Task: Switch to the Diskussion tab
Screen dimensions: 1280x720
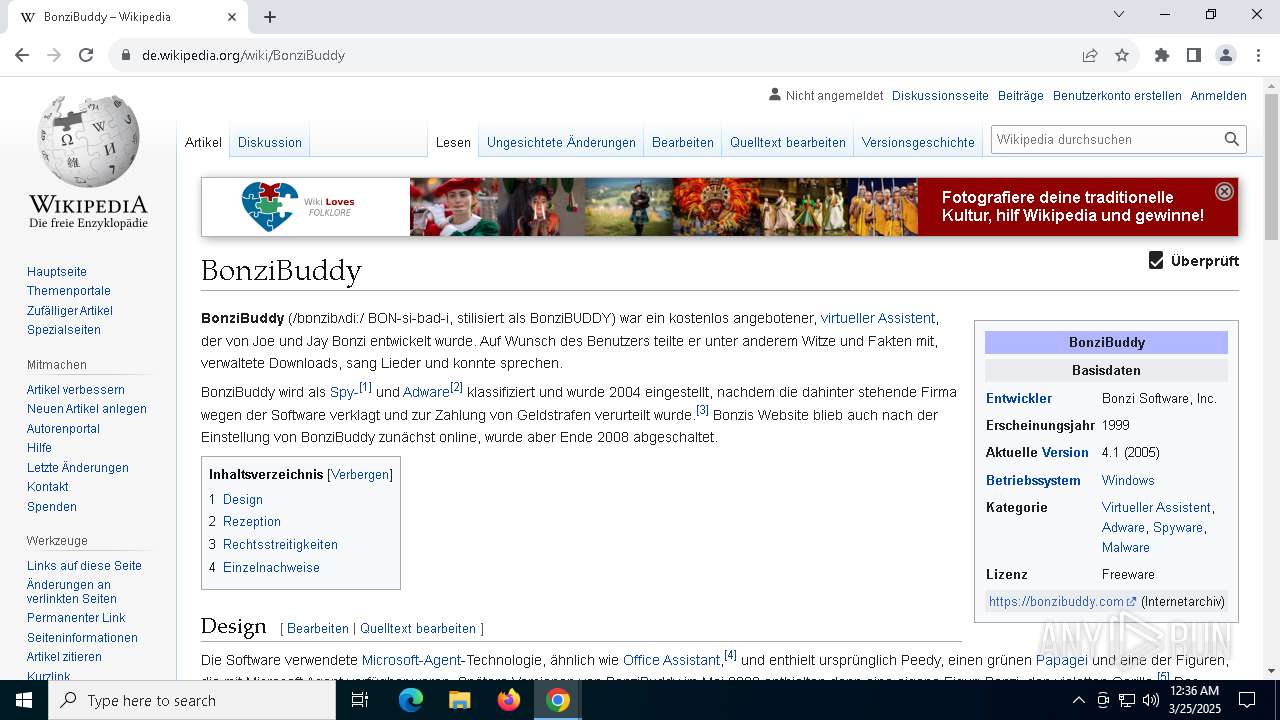Action: coord(270,142)
